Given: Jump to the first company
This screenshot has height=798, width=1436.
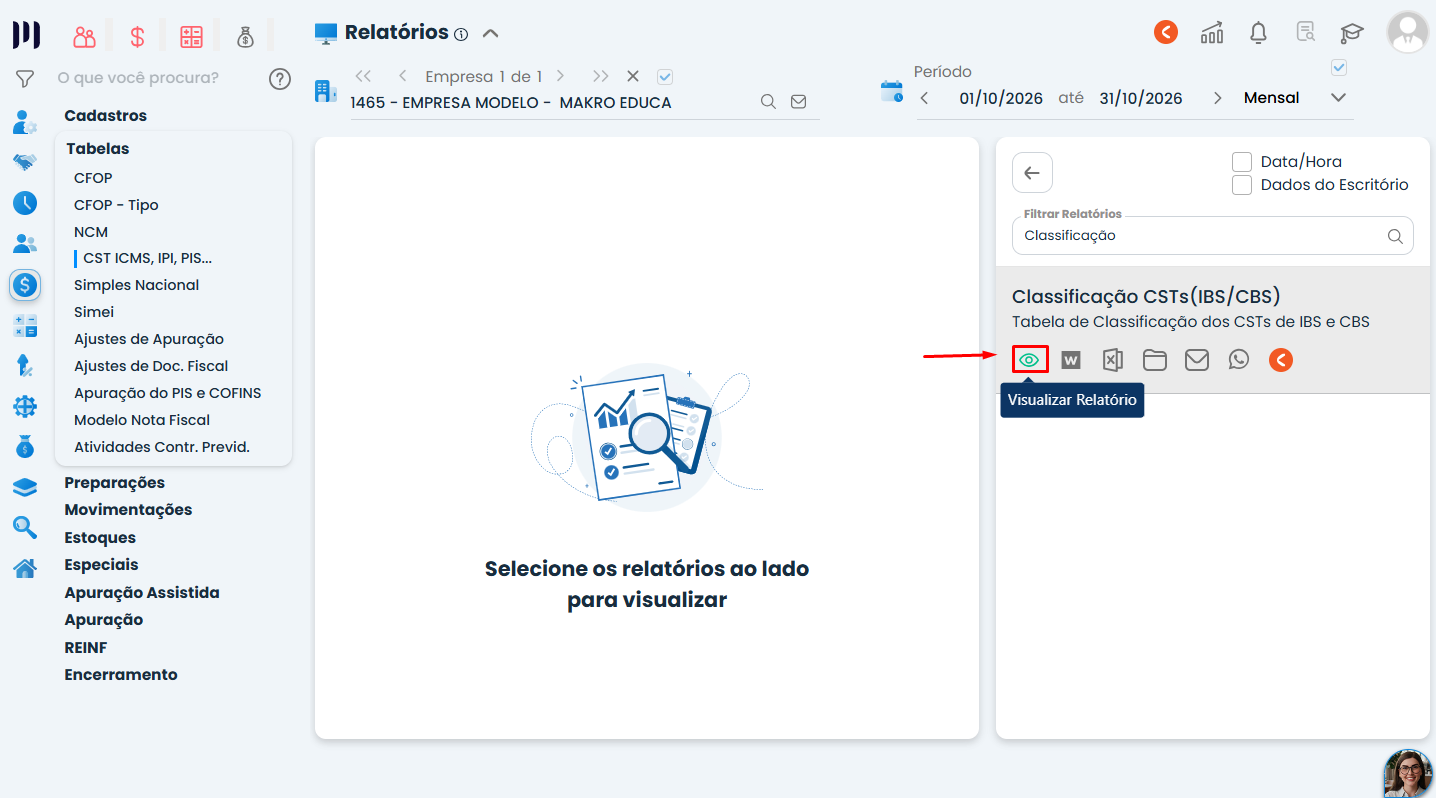Looking at the screenshot, I should [x=363, y=76].
